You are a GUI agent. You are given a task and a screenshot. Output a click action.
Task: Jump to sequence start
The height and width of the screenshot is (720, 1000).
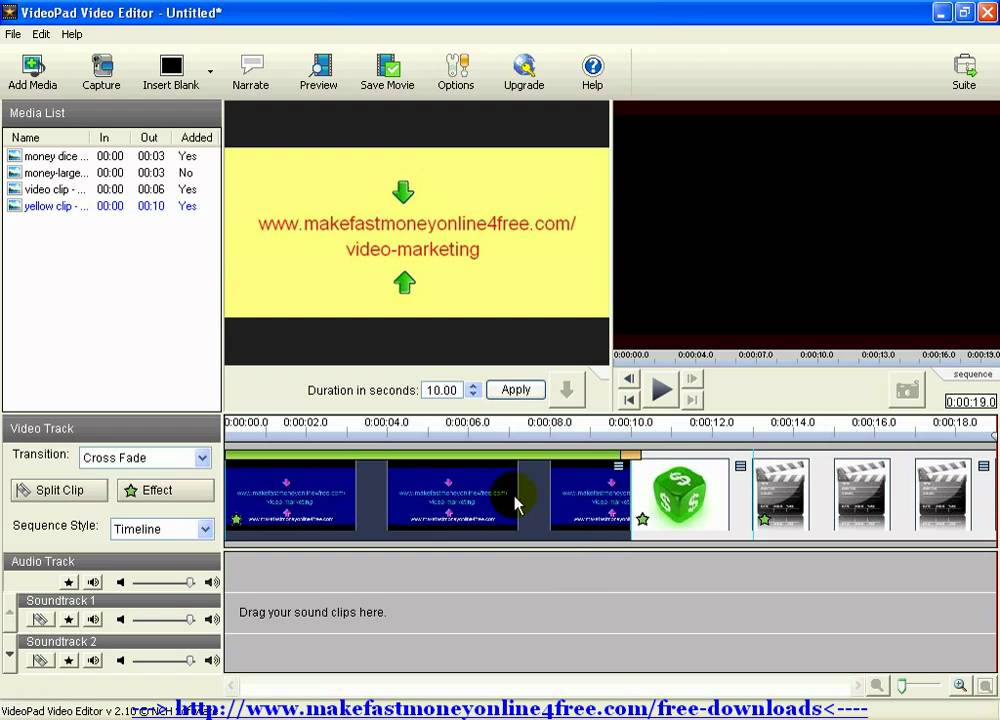click(629, 400)
